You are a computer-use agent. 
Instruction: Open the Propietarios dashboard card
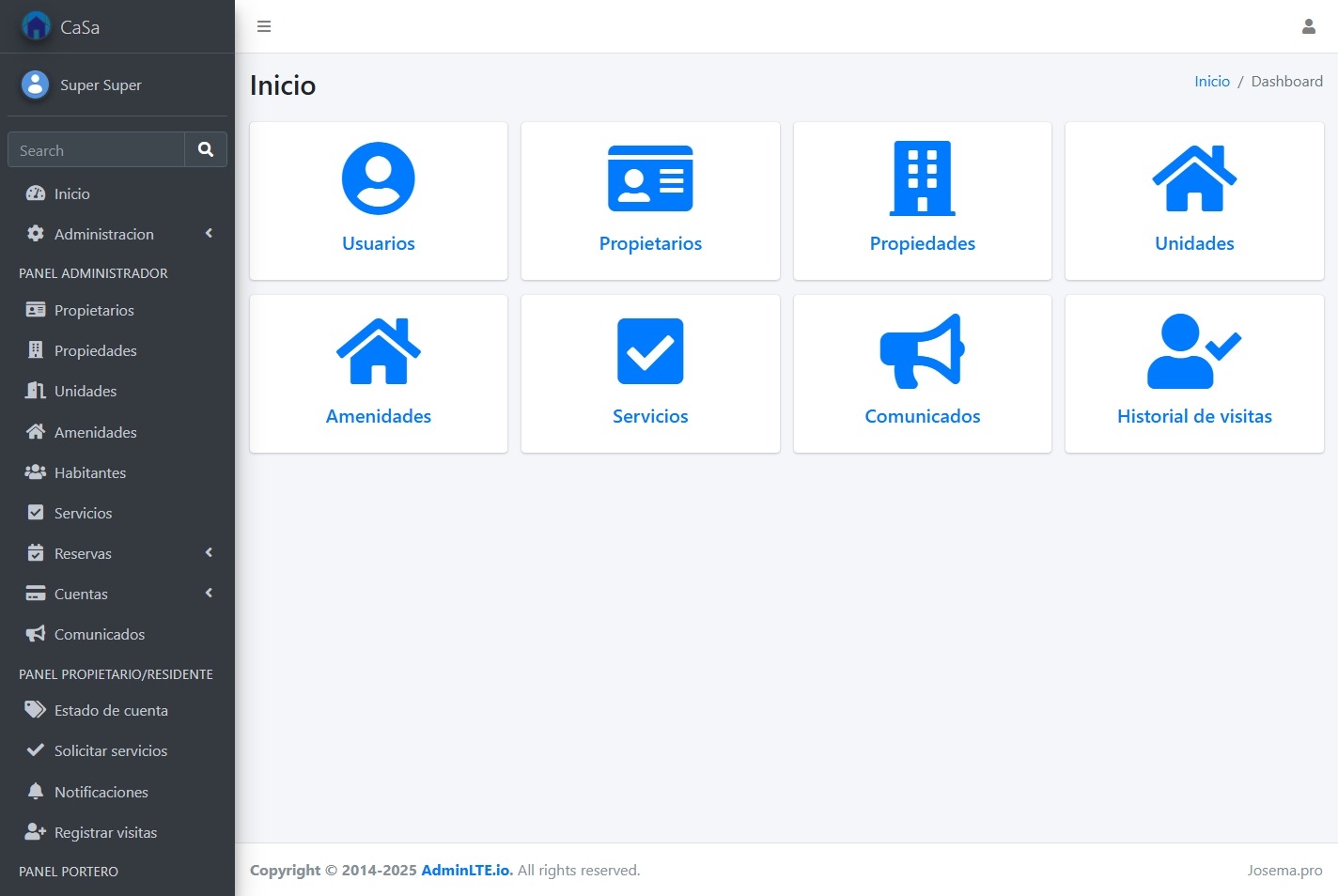tap(650, 200)
